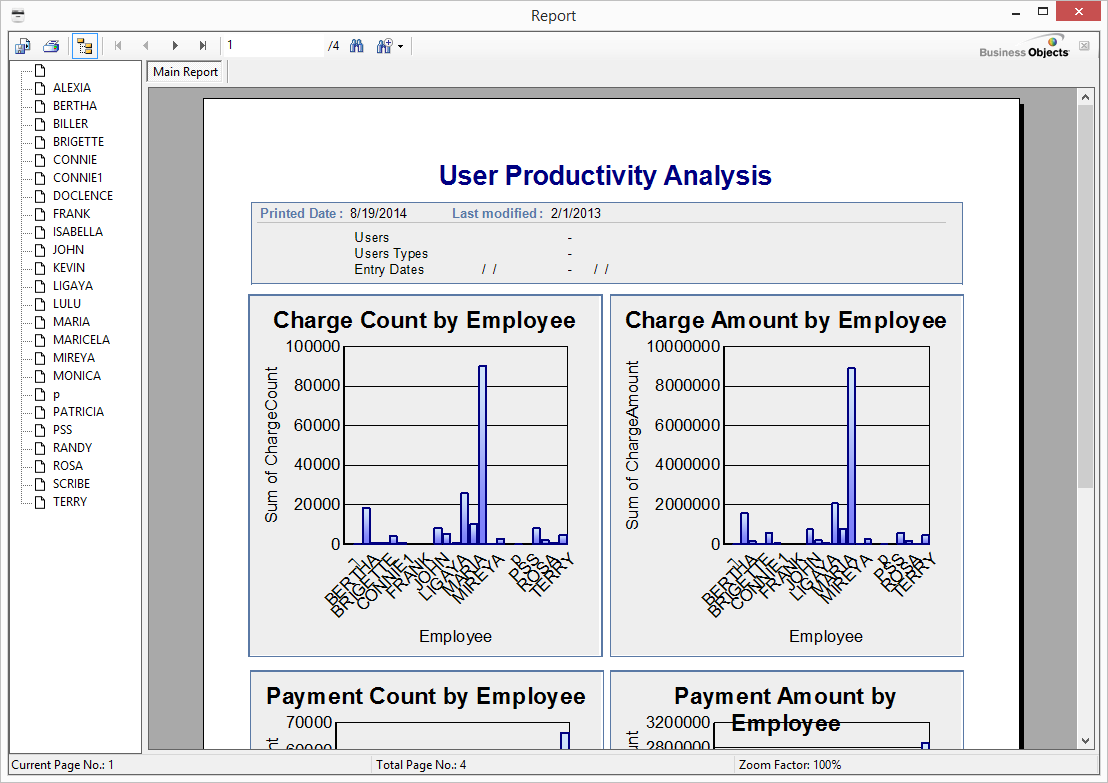This screenshot has height=783, width=1108.
Task: Select KEVIN in the group tree
Action: pos(69,268)
